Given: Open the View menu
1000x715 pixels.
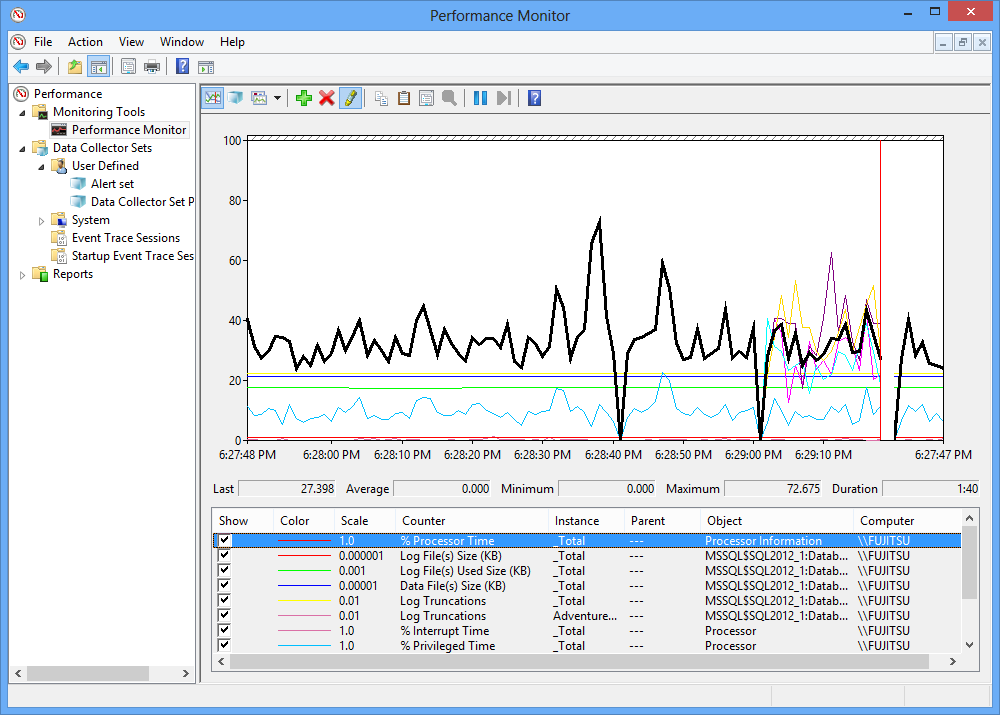Looking at the screenshot, I should click(131, 42).
